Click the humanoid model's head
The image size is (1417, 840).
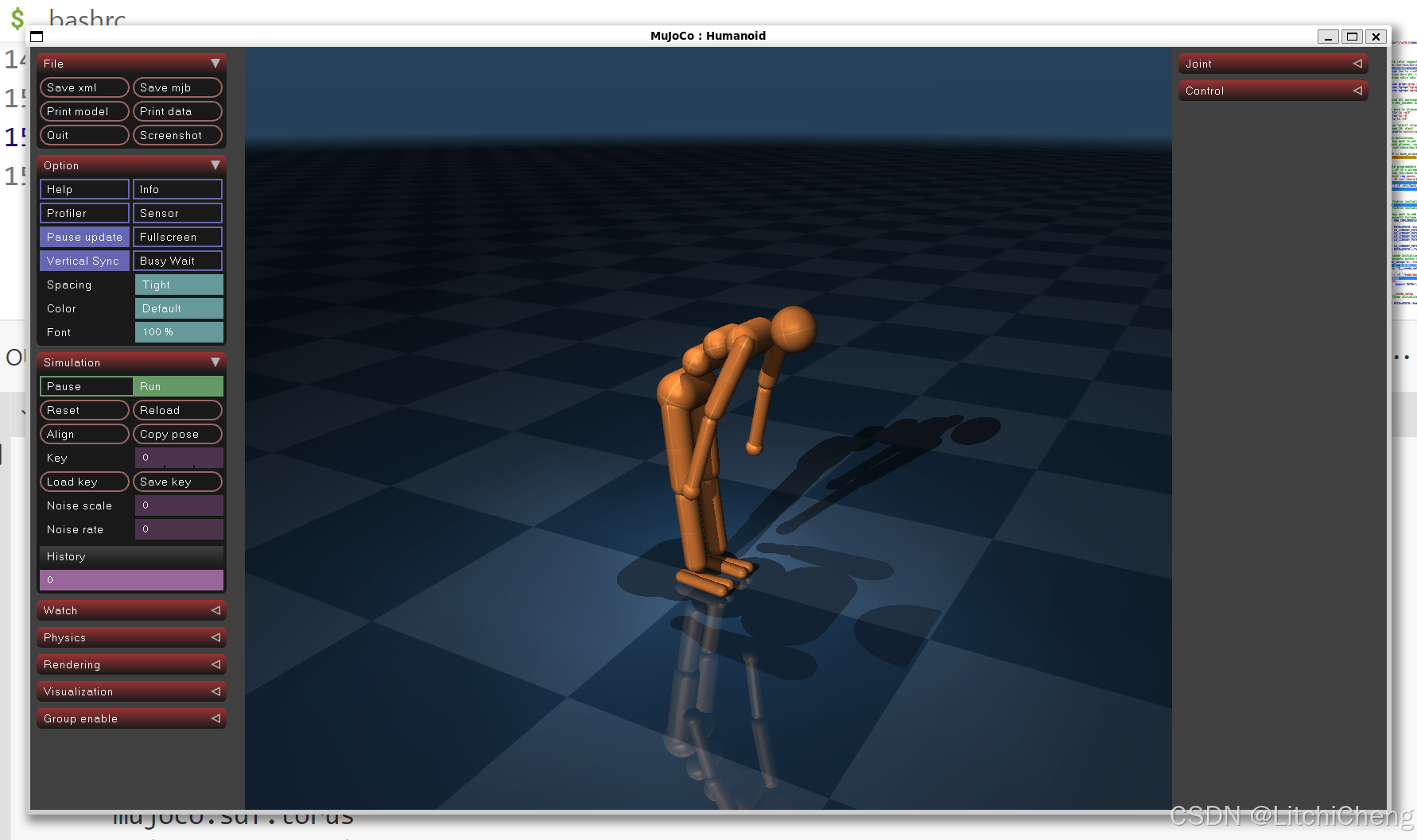coord(794,328)
